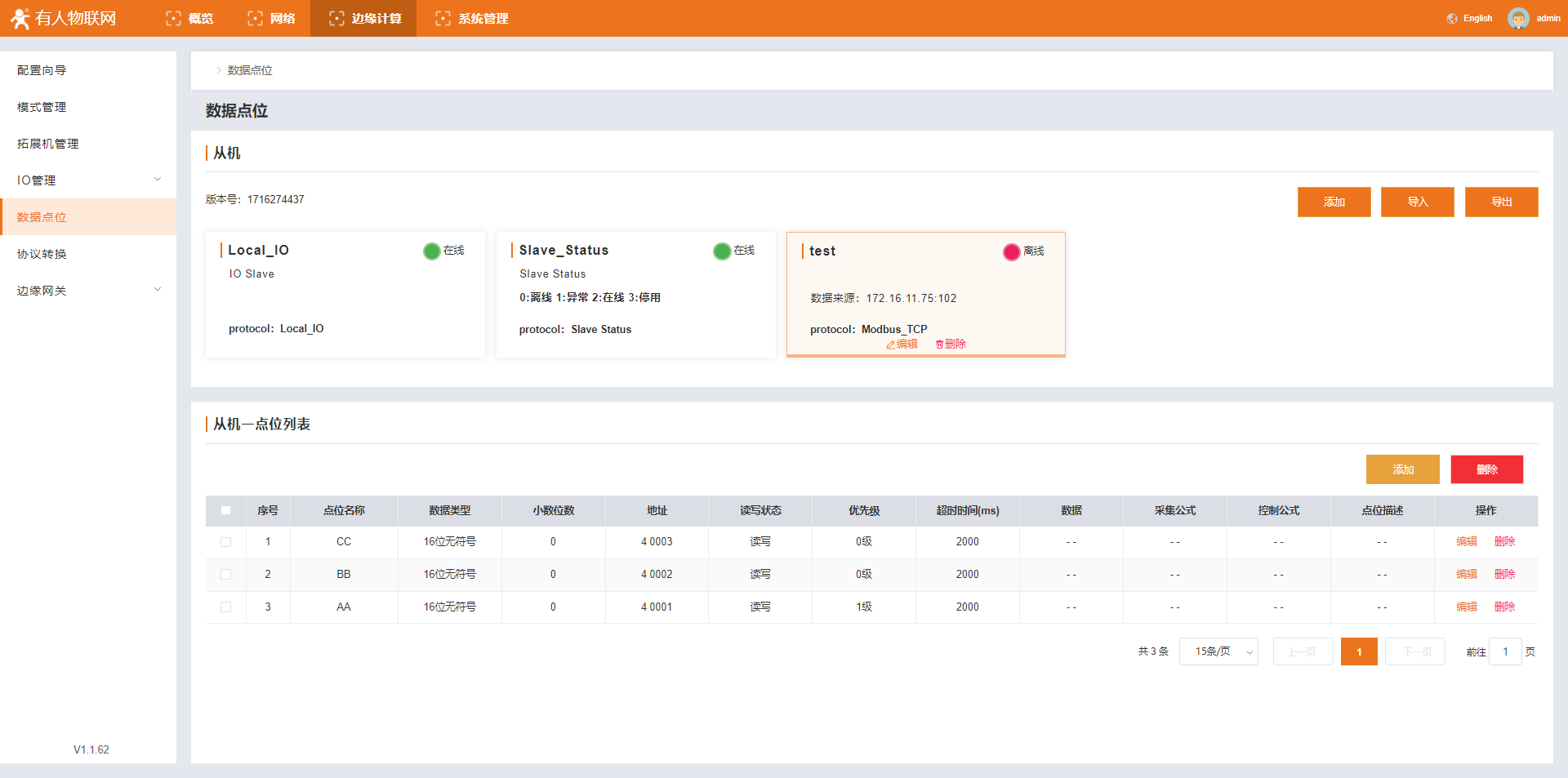Tick the checkbox for point CC row

[225, 542]
